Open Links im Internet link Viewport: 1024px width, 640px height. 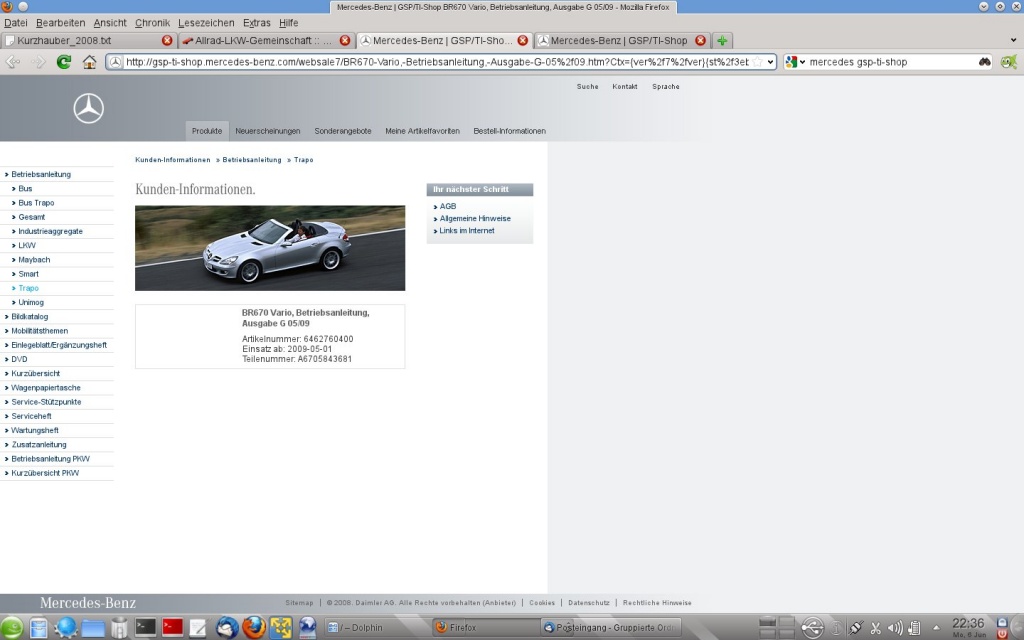pos(466,231)
